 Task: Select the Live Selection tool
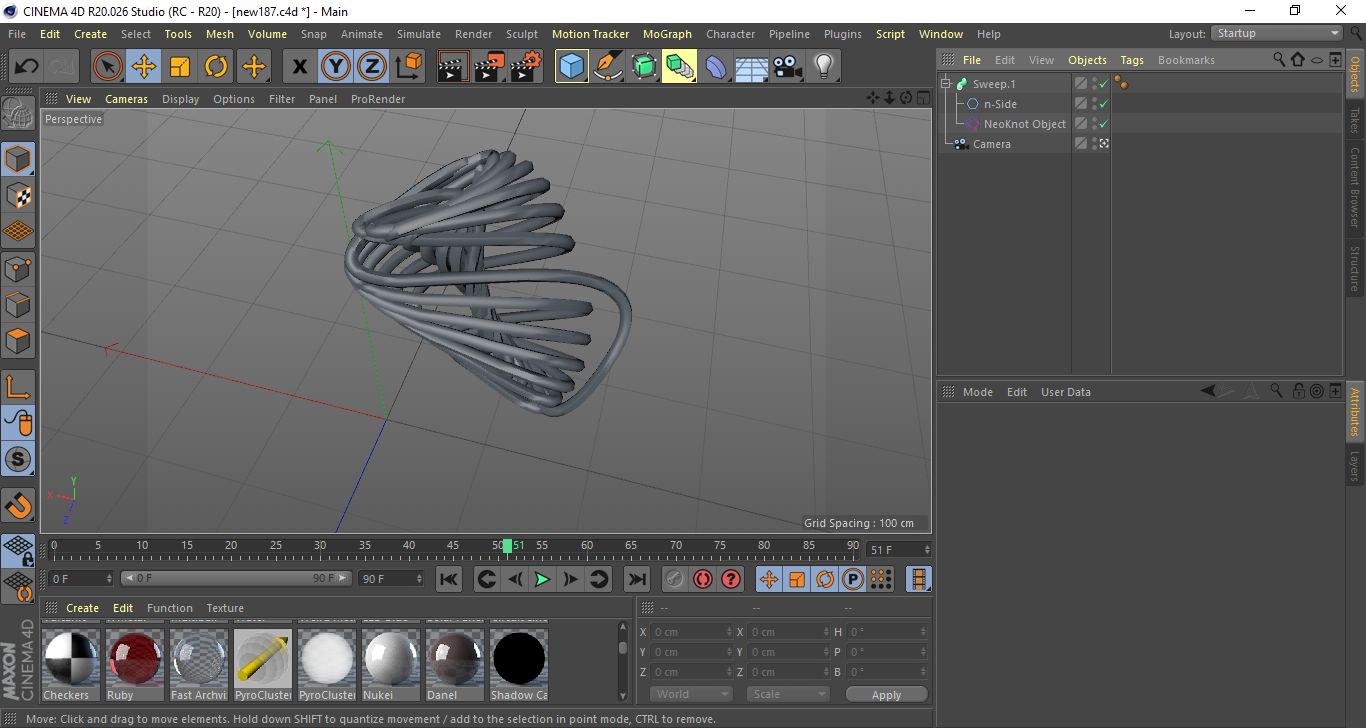coord(107,67)
